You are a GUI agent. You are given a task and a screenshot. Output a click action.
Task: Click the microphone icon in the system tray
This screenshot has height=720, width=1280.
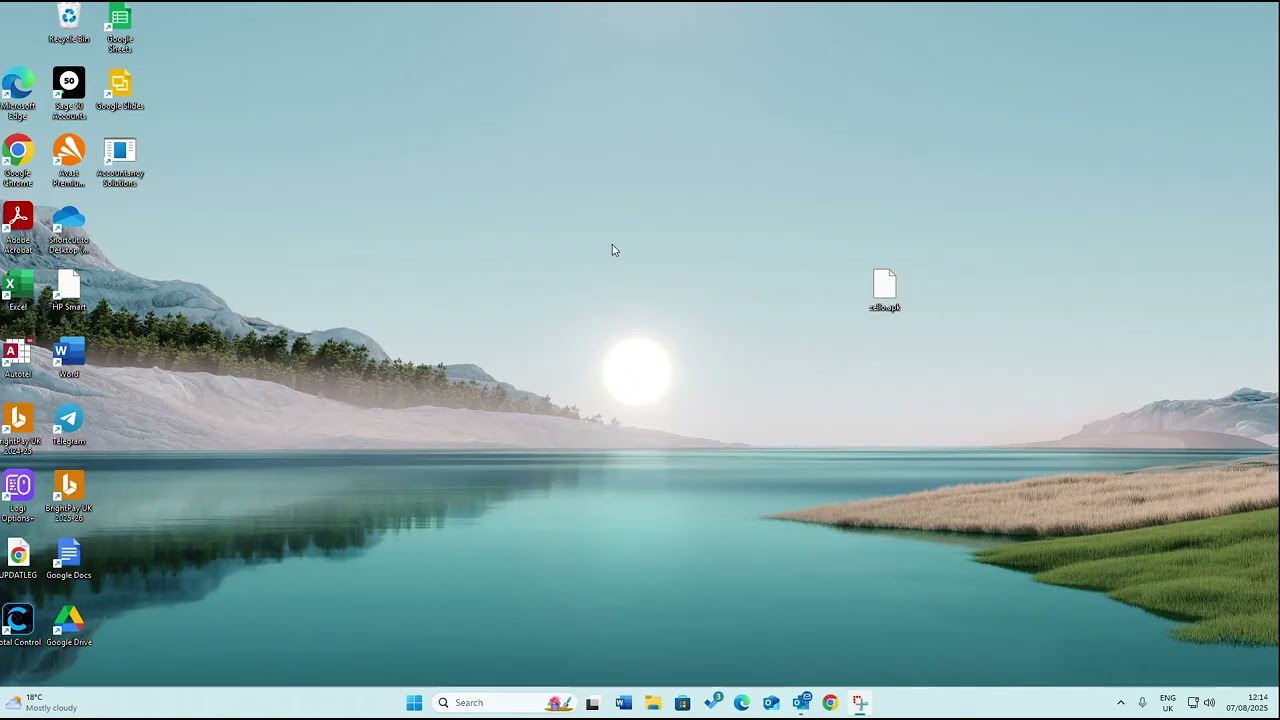tap(1143, 703)
